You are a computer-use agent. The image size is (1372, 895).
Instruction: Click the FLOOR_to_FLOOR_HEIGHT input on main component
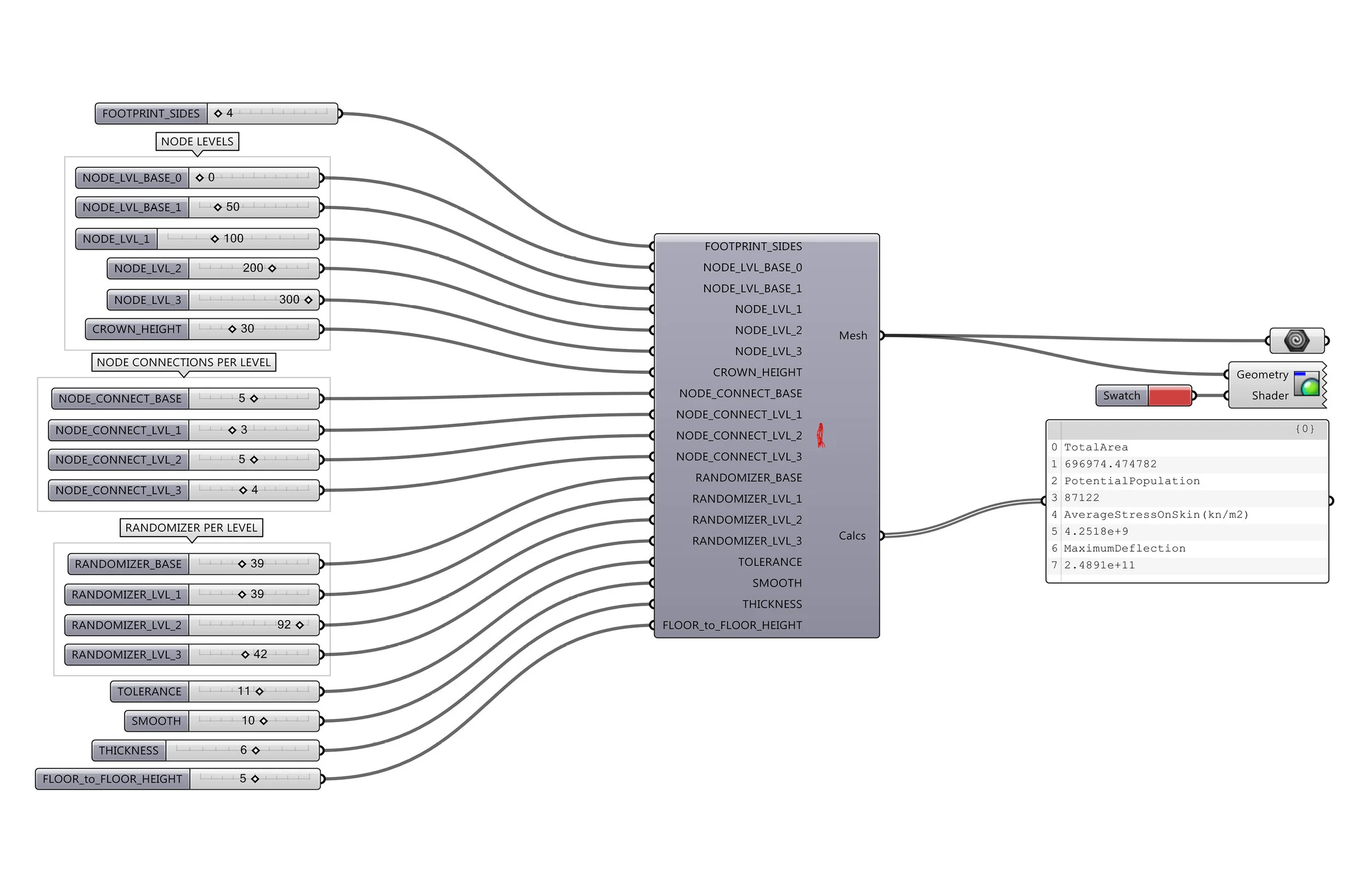(x=732, y=624)
